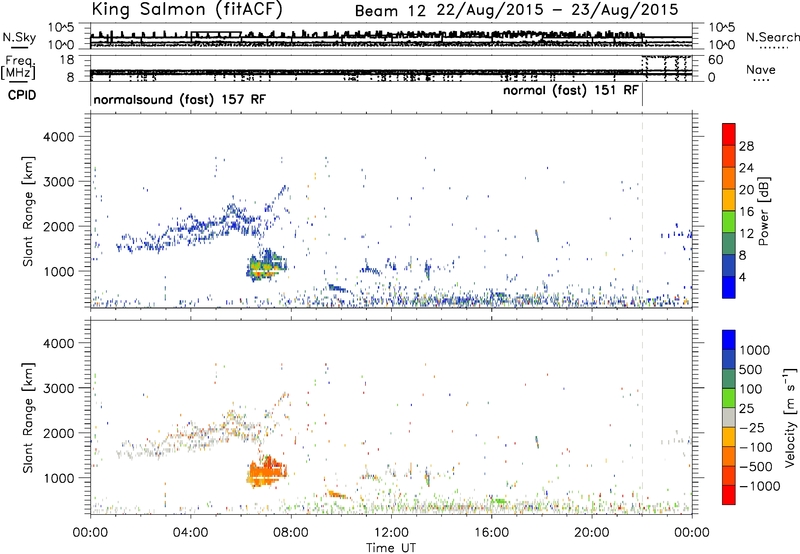This screenshot has width=800, height=554.
Task: Pick the red bottom velocity colorbar segment
Action: [729, 495]
